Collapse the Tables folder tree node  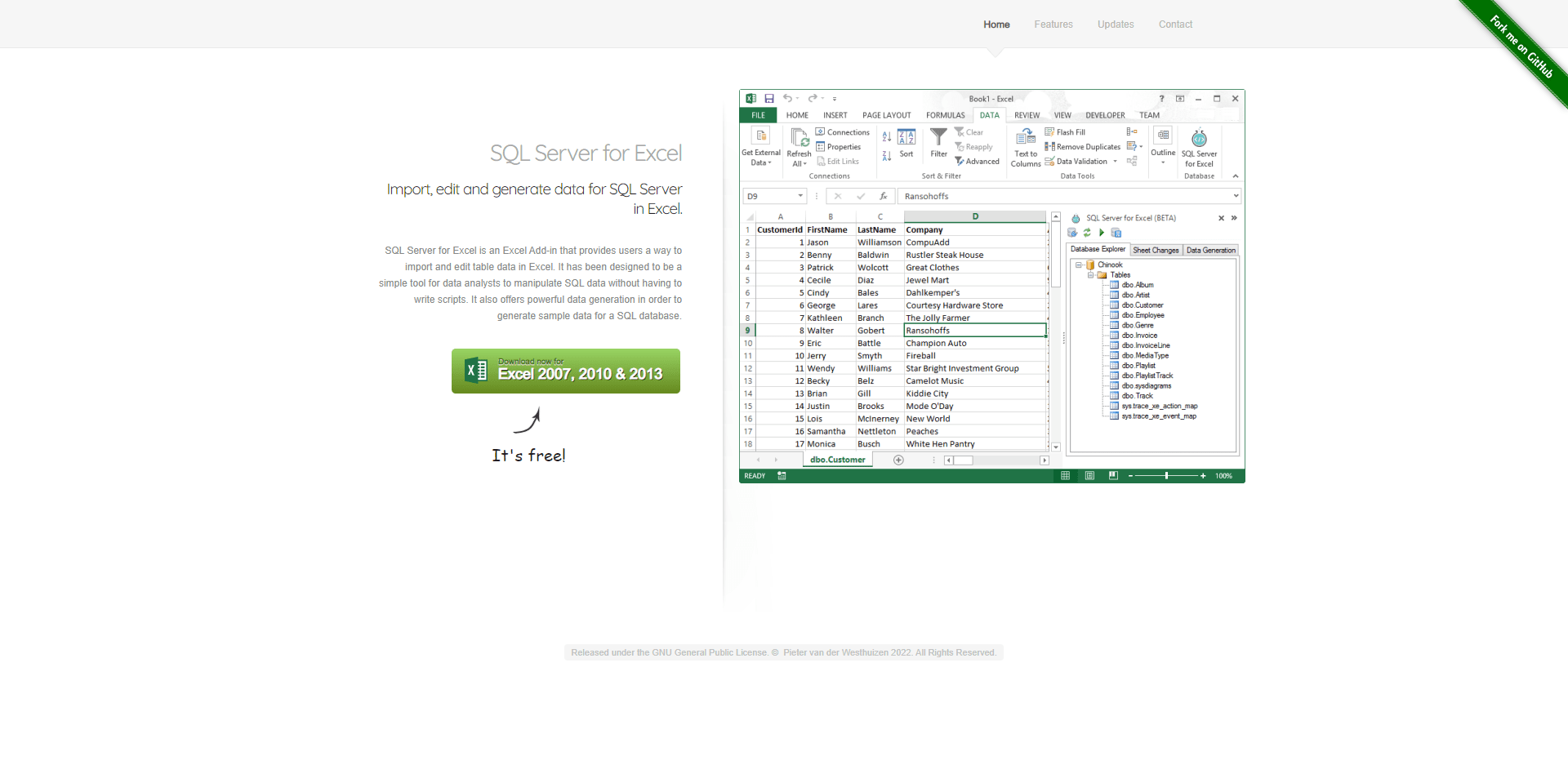(1090, 275)
